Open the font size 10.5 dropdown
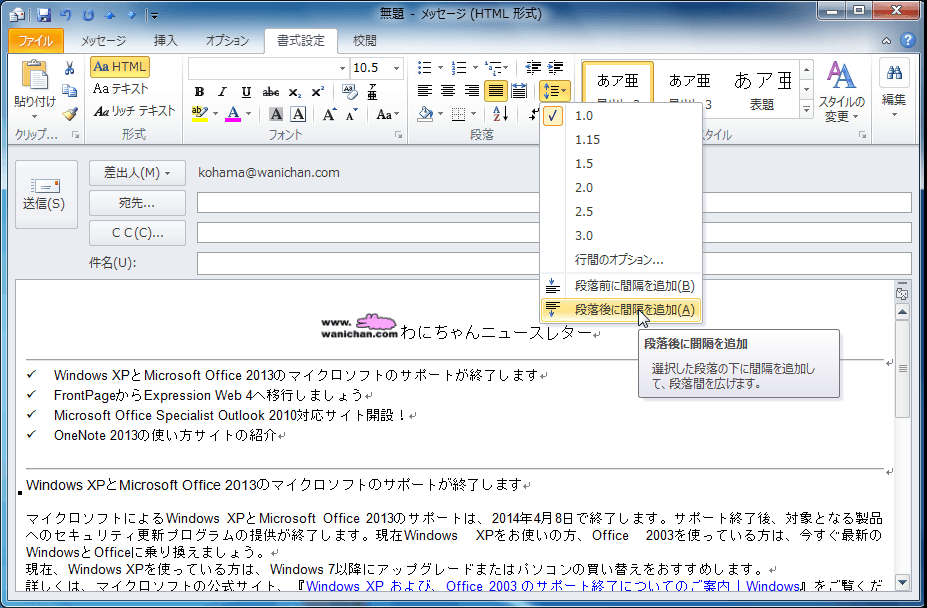Screen dimensions: 927x608 click(x=397, y=69)
